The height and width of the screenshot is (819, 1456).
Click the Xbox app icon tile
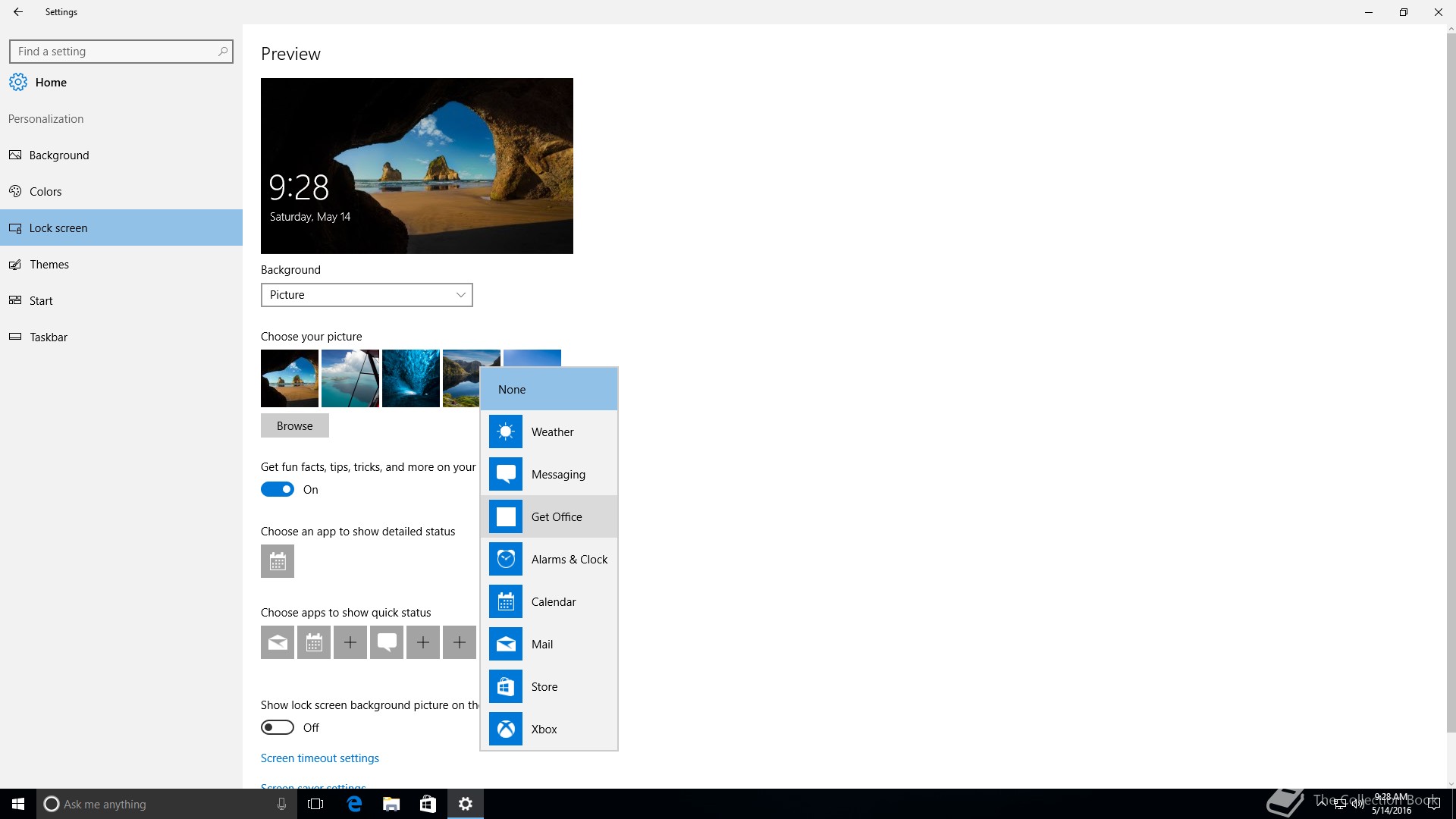tap(506, 729)
